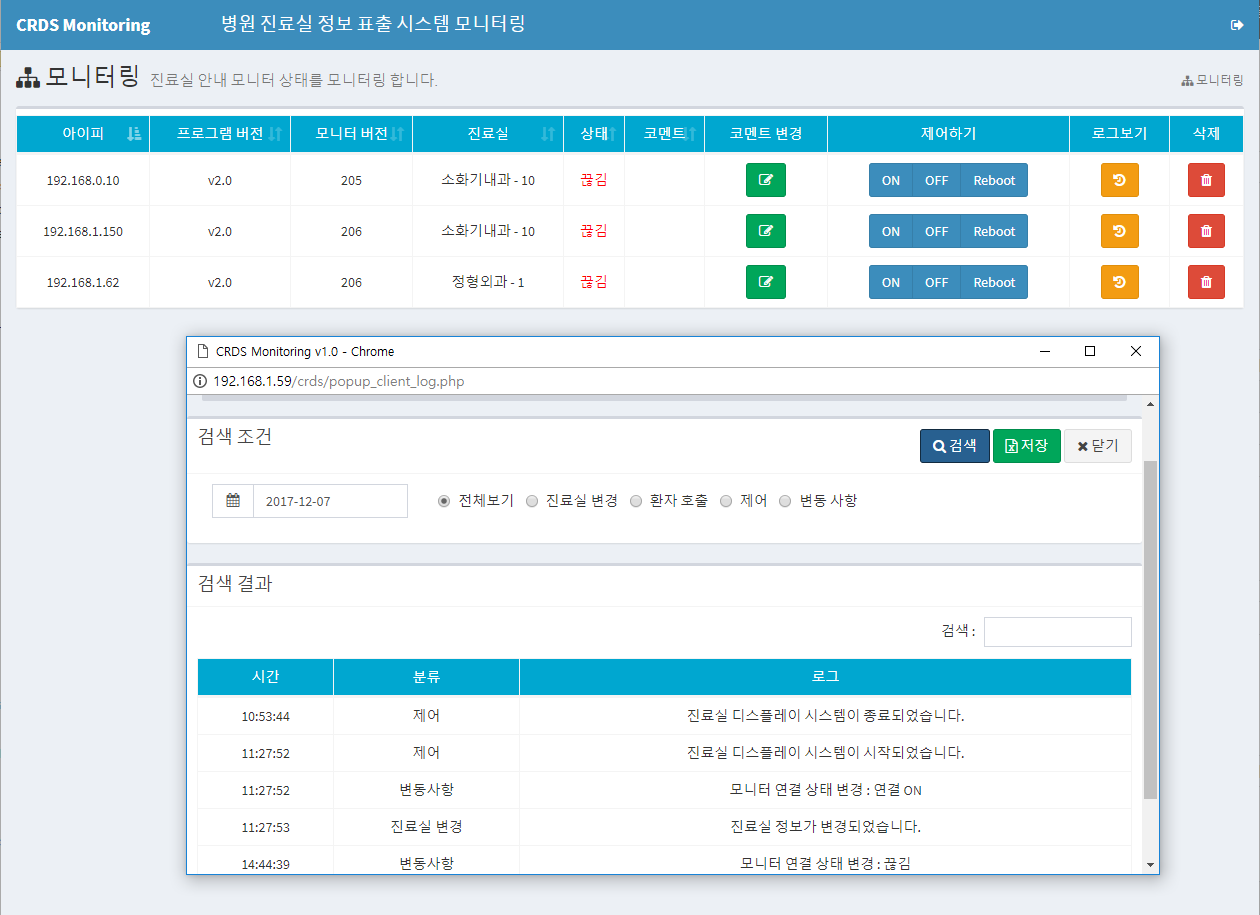The height and width of the screenshot is (915, 1260).
Task: Click the 저장 save button
Action: tap(1027, 446)
